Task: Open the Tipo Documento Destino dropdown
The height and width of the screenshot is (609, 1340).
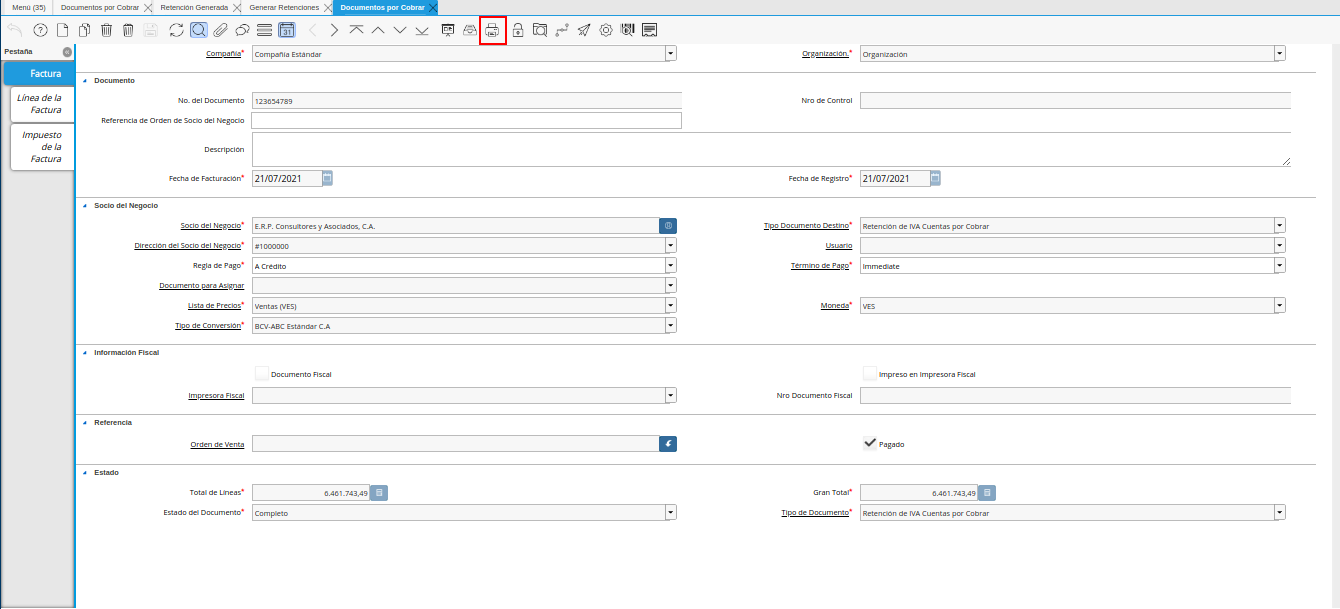Action: (1280, 226)
